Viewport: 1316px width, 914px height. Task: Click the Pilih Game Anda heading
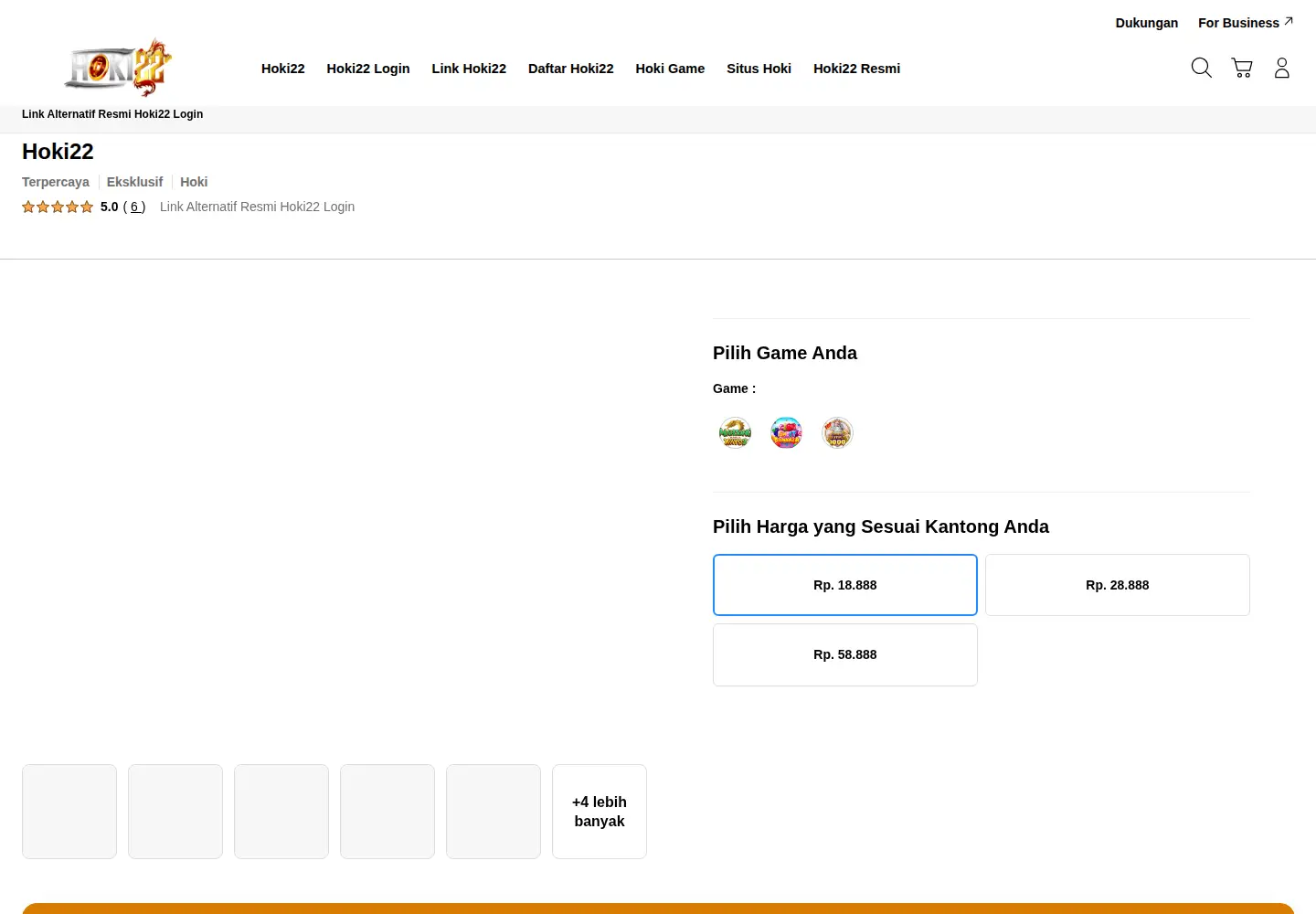785,353
